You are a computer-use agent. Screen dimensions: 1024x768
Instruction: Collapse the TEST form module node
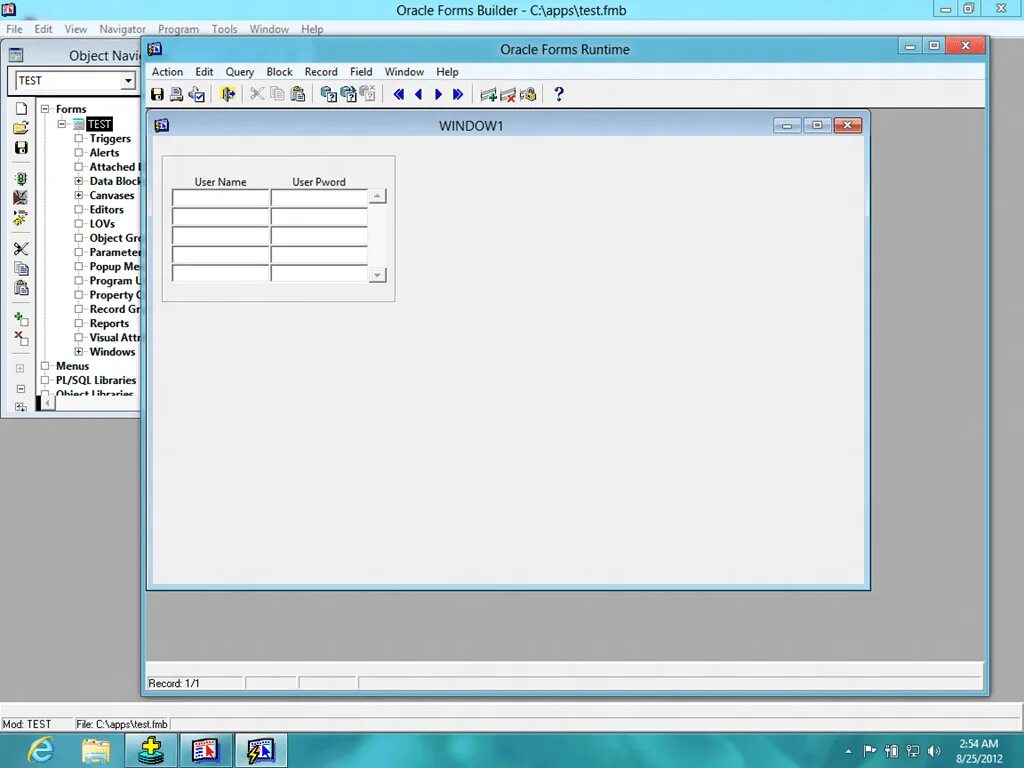[62, 123]
